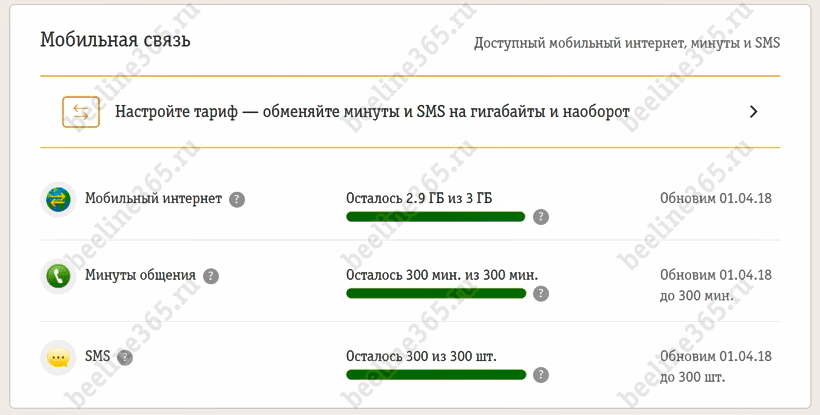
Task: Click the Мобильный интернет label
Action: pyautogui.click(x=154, y=199)
